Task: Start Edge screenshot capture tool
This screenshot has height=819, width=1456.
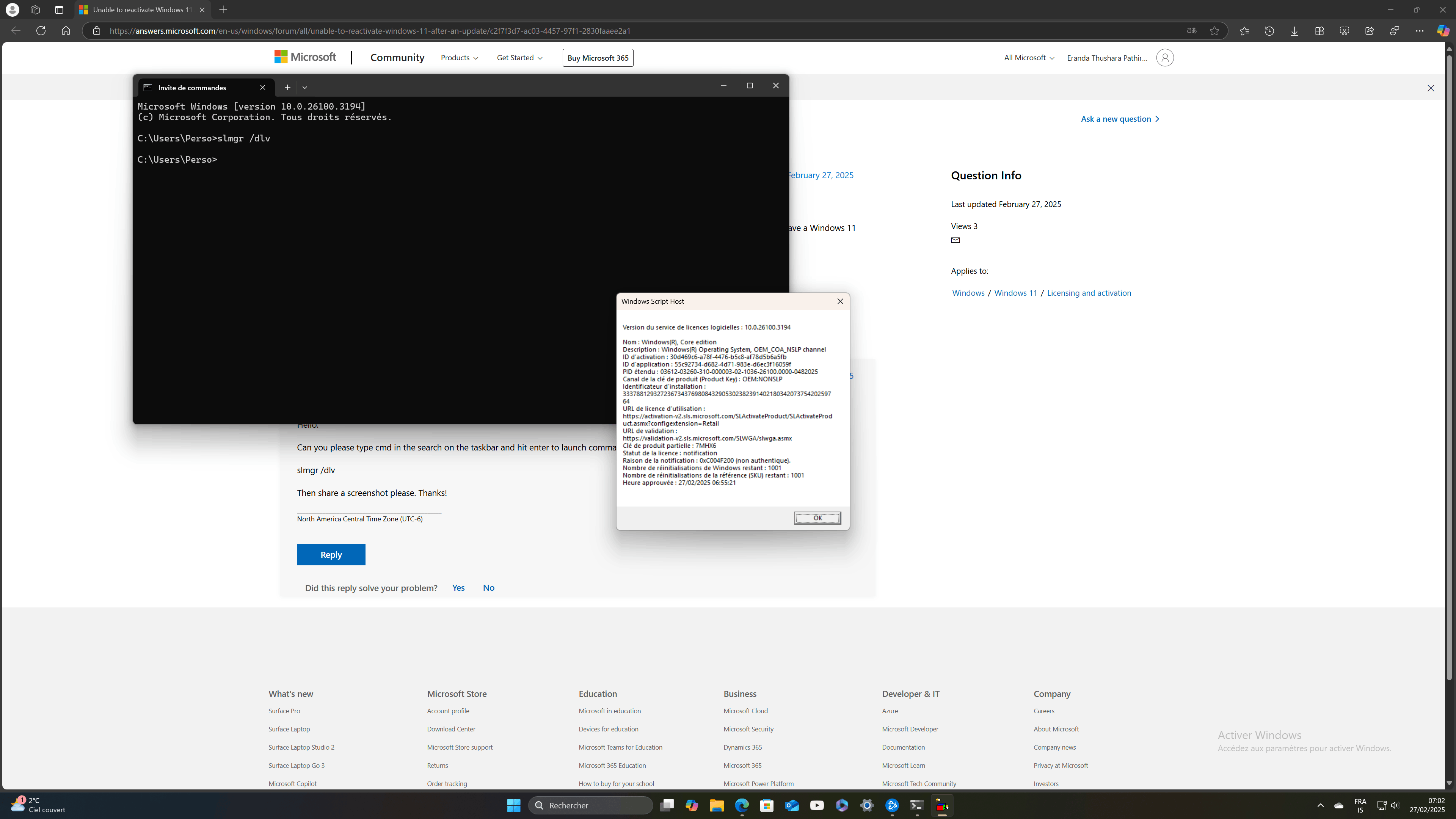Action: click(x=1344, y=30)
